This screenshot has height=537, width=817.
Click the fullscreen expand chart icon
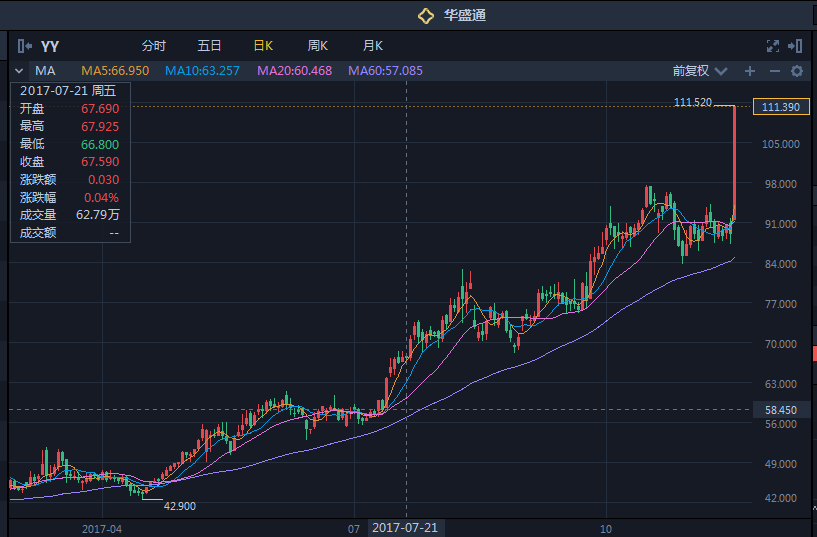[x=772, y=45]
